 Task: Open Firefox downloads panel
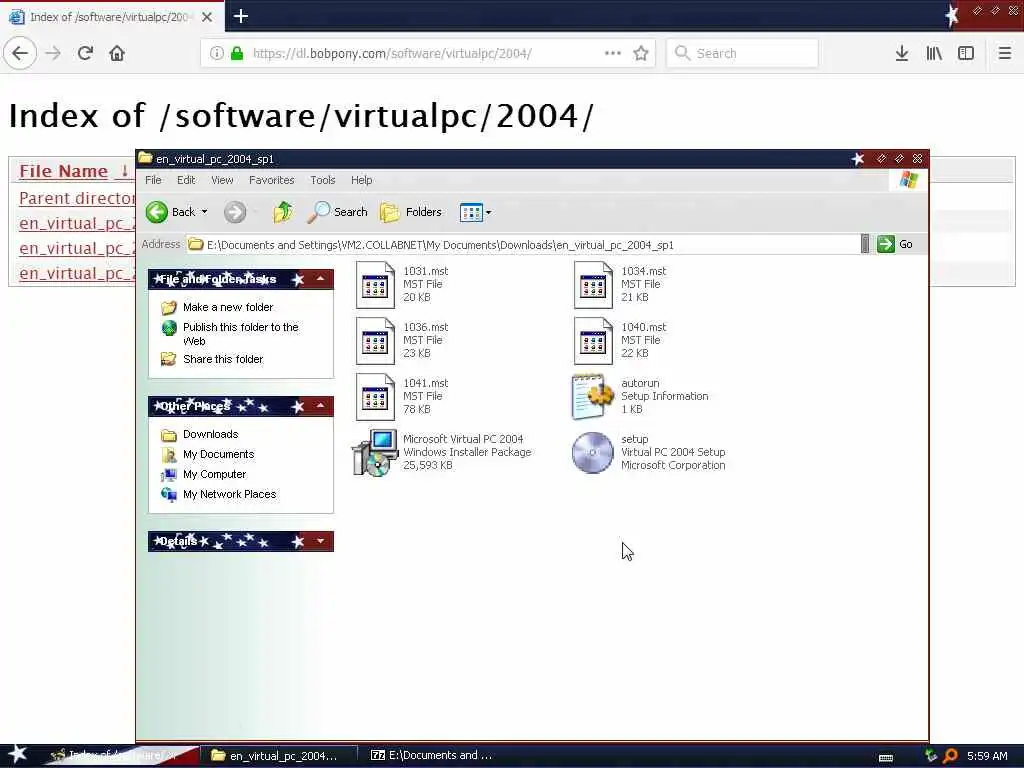902,53
